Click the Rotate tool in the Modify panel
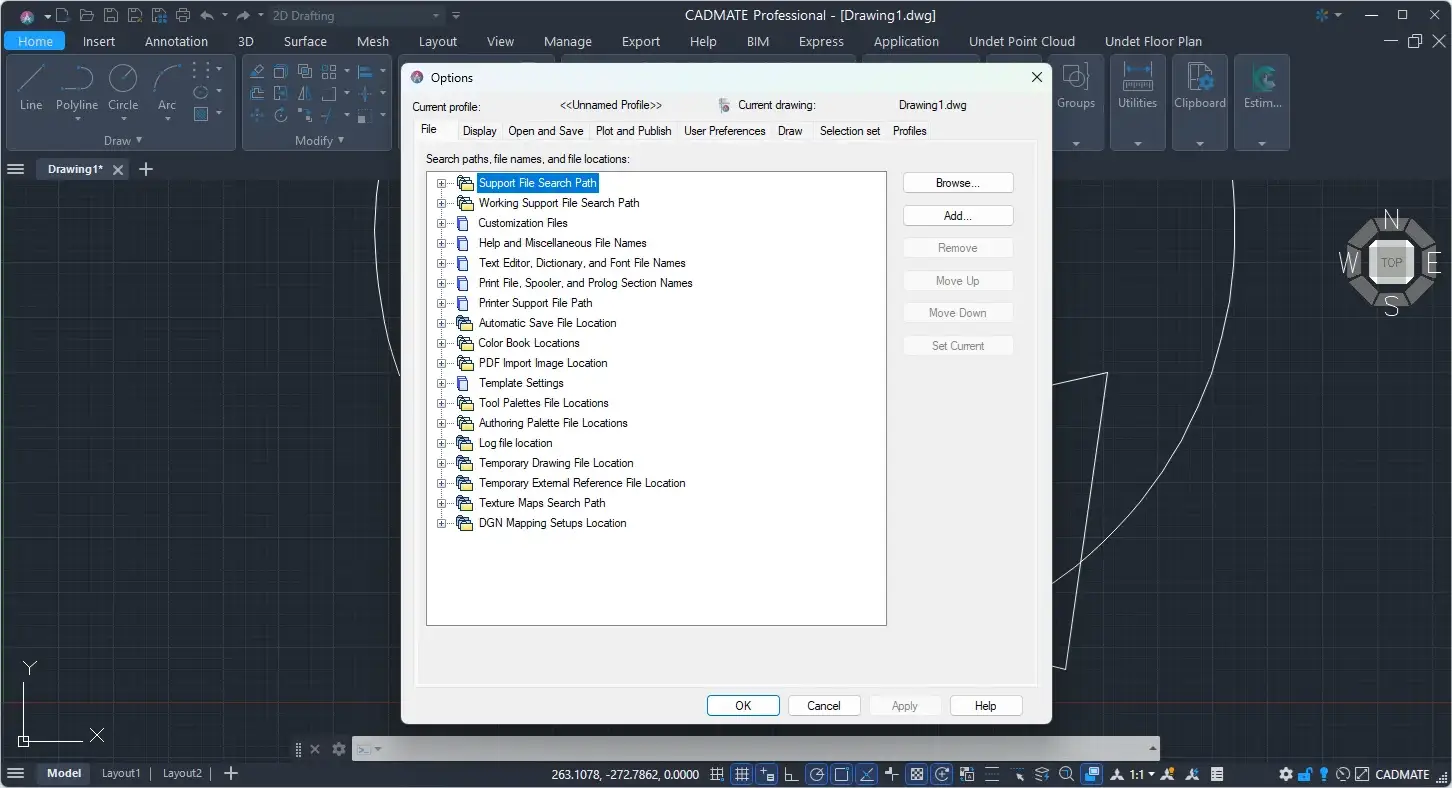 click(281, 115)
